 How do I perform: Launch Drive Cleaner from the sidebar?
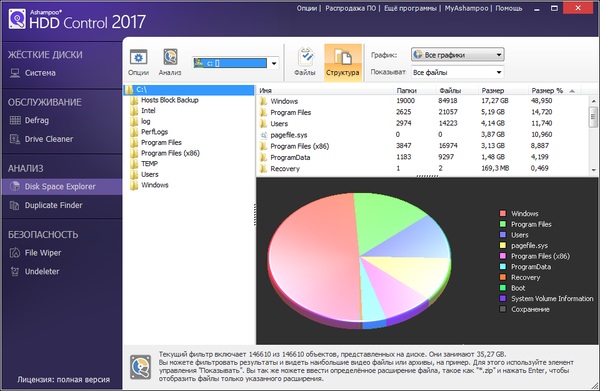coord(41,139)
